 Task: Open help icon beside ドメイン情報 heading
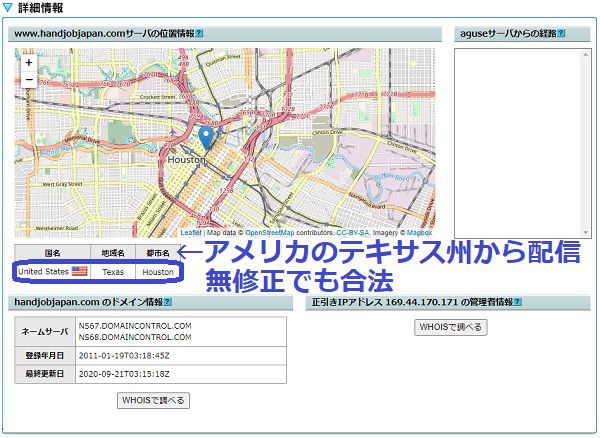(x=168, y=302)
